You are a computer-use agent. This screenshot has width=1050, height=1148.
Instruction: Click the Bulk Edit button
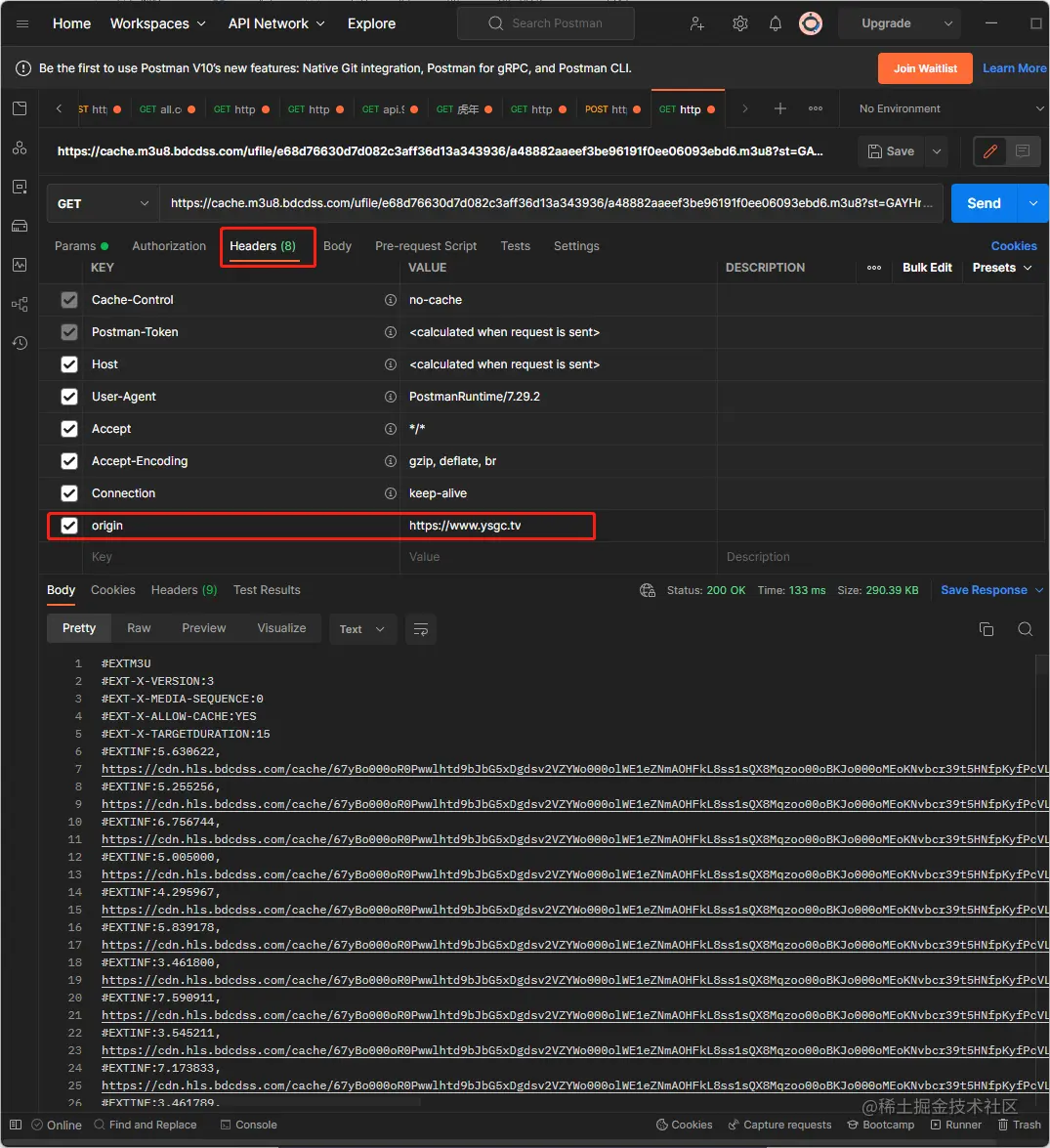click(927, 268)
